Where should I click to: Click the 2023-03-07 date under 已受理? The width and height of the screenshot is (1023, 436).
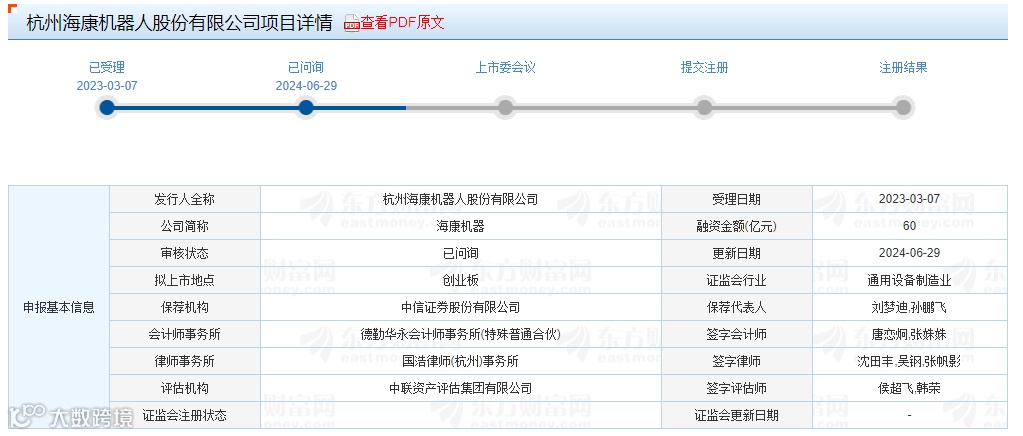pyautogui.click(x=107, y=86)
